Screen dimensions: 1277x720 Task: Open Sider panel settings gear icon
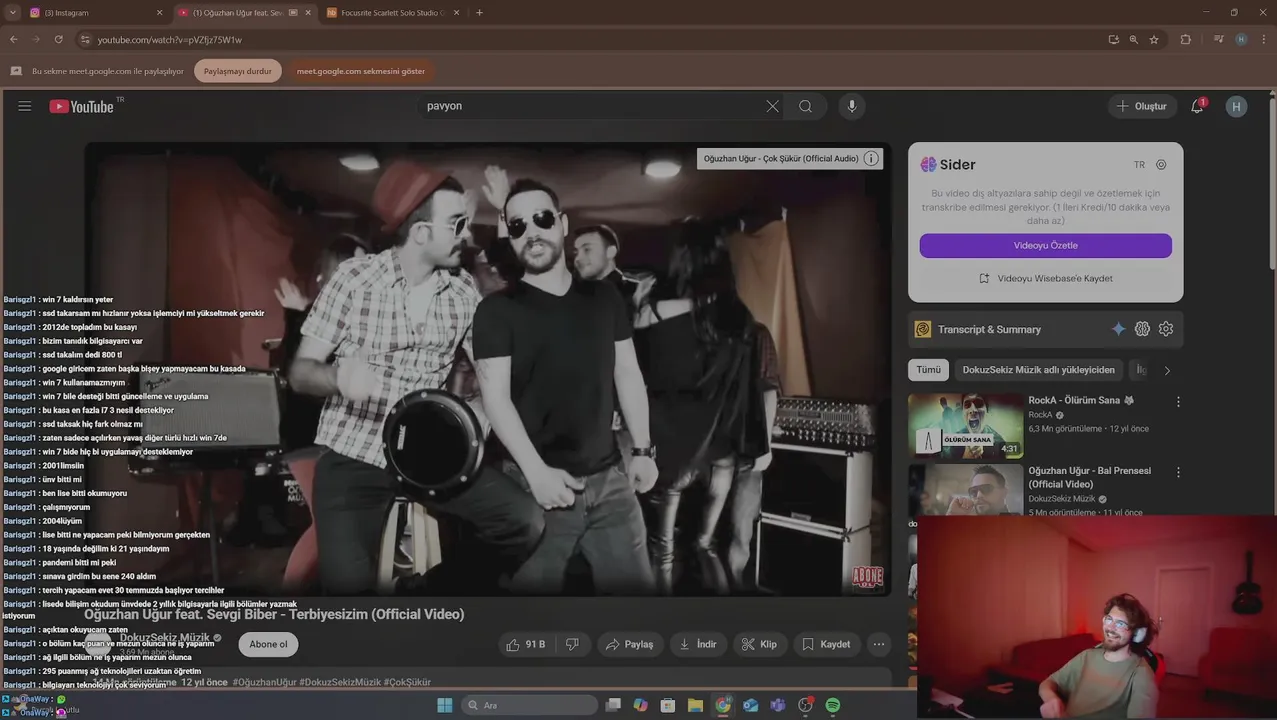(x=1161, y=165)
